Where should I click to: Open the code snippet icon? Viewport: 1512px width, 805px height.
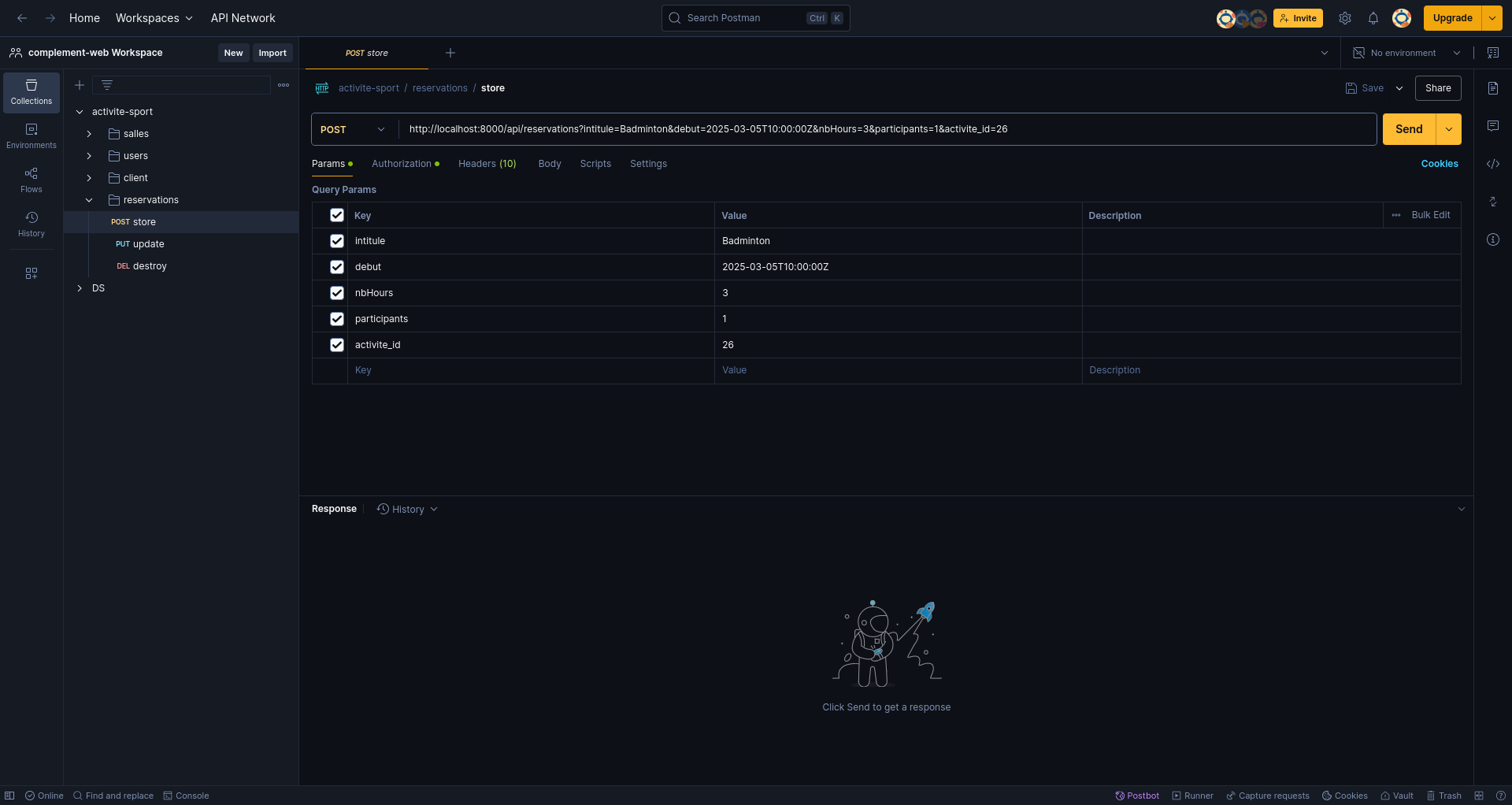point(1492,164)
